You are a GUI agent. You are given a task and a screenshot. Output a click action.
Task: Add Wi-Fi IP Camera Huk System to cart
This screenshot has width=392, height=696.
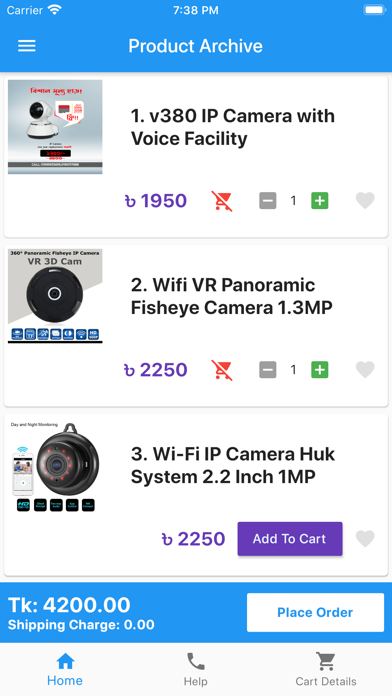click(290, 539)
